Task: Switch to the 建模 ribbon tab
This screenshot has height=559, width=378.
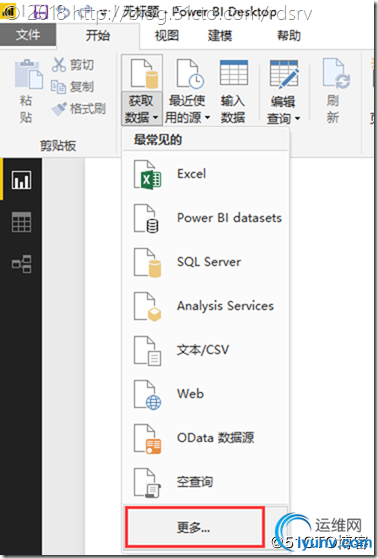Action: pos(220,35)
